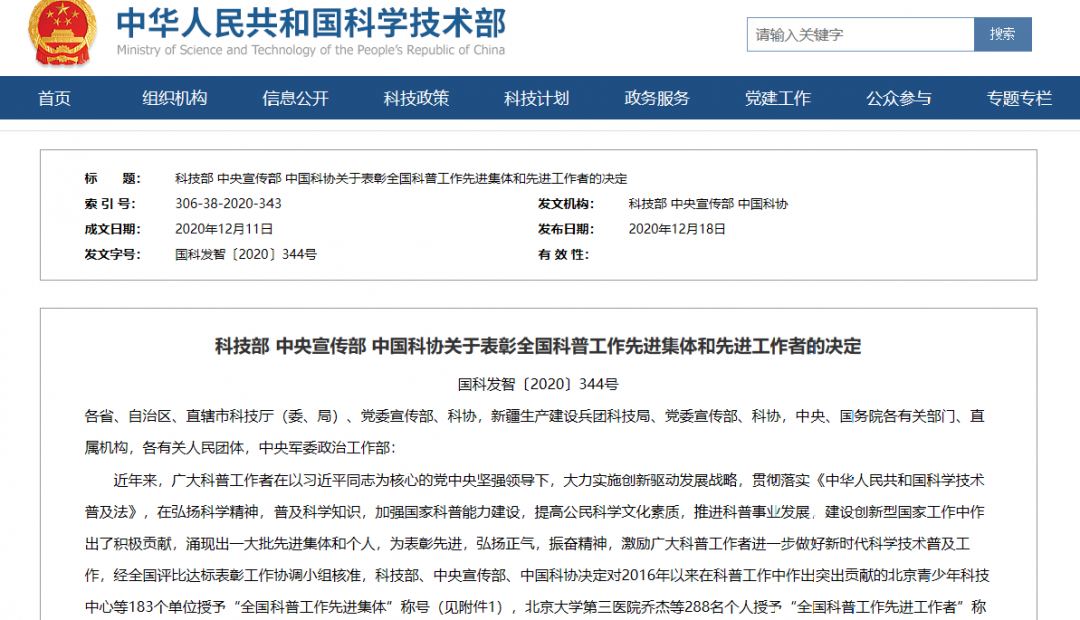Click the line starting 中心等183个单位授予
This screenshot has height=620, width=1080.
tap(535, 607)
